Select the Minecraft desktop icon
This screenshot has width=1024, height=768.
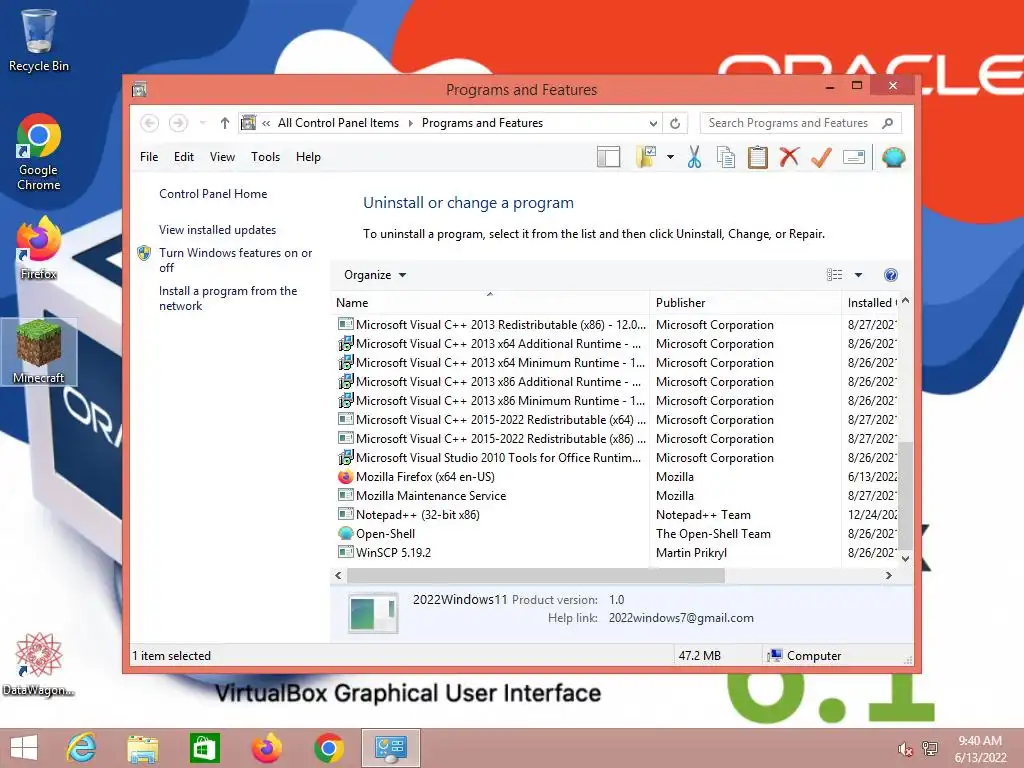tap(38, 351)
